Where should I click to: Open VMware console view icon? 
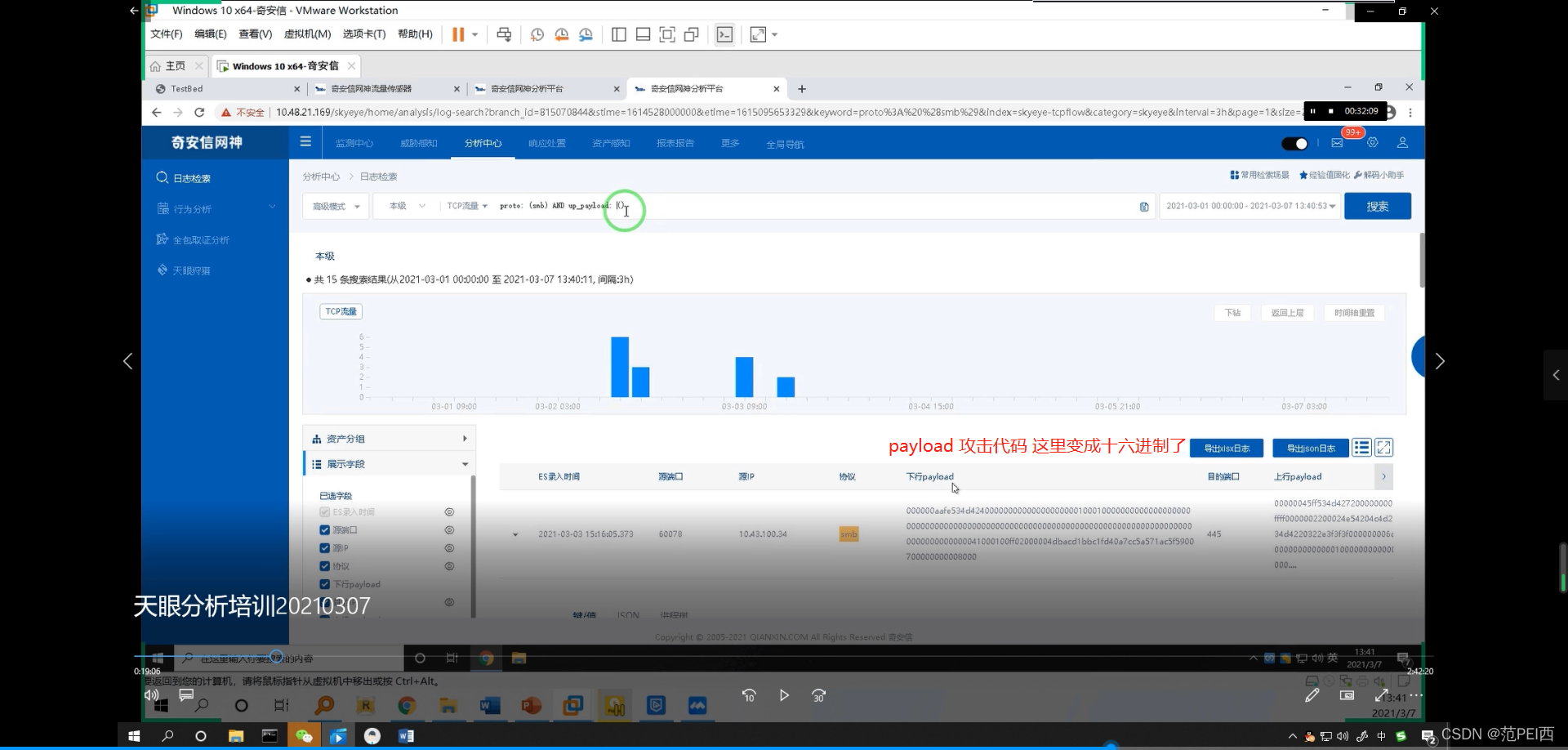tap(724, 34)
